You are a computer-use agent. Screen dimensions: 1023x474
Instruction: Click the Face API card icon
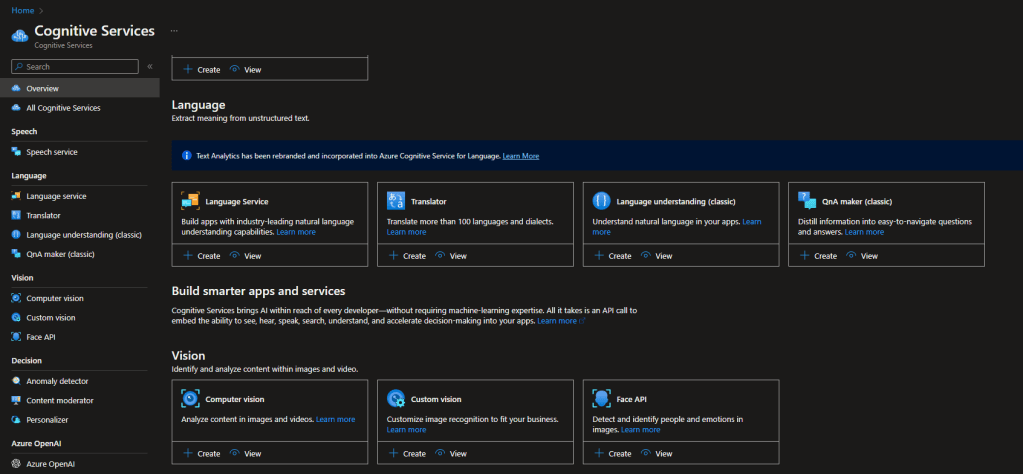coord(601,398)
